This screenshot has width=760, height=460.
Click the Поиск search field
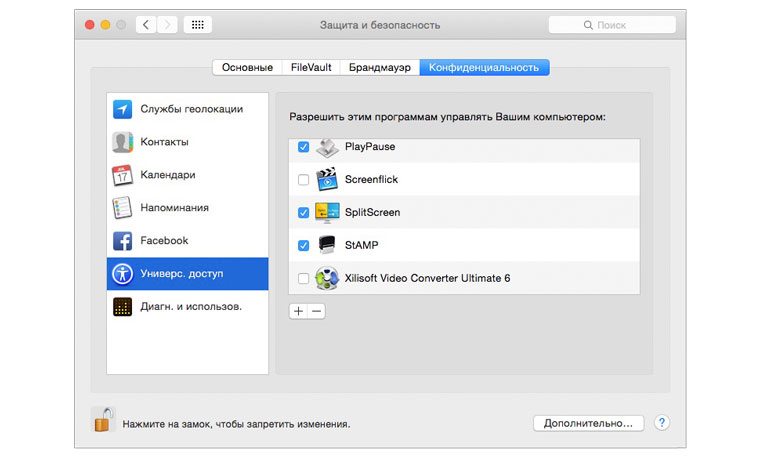pos(610,25)
